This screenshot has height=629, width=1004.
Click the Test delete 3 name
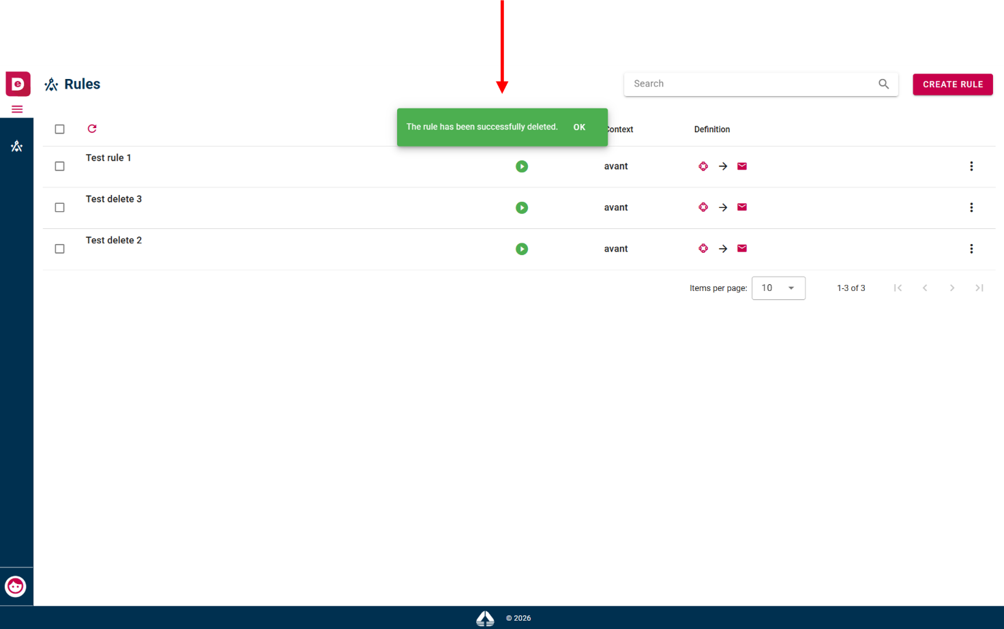click(x=113, y=199)
